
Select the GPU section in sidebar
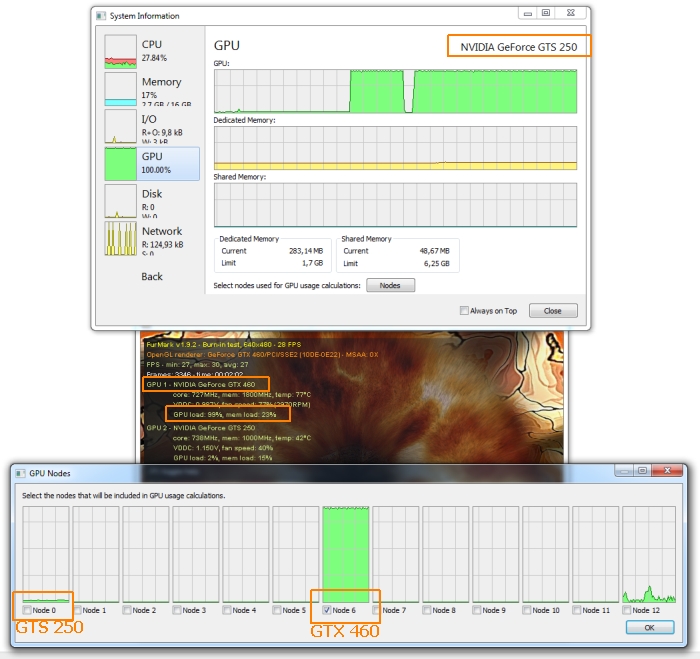click(x=152, y=163)
